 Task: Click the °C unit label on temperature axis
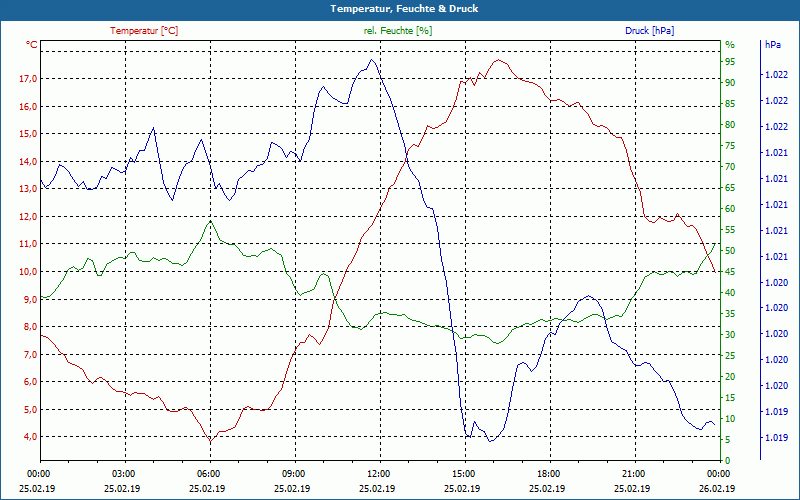[32, 45]
